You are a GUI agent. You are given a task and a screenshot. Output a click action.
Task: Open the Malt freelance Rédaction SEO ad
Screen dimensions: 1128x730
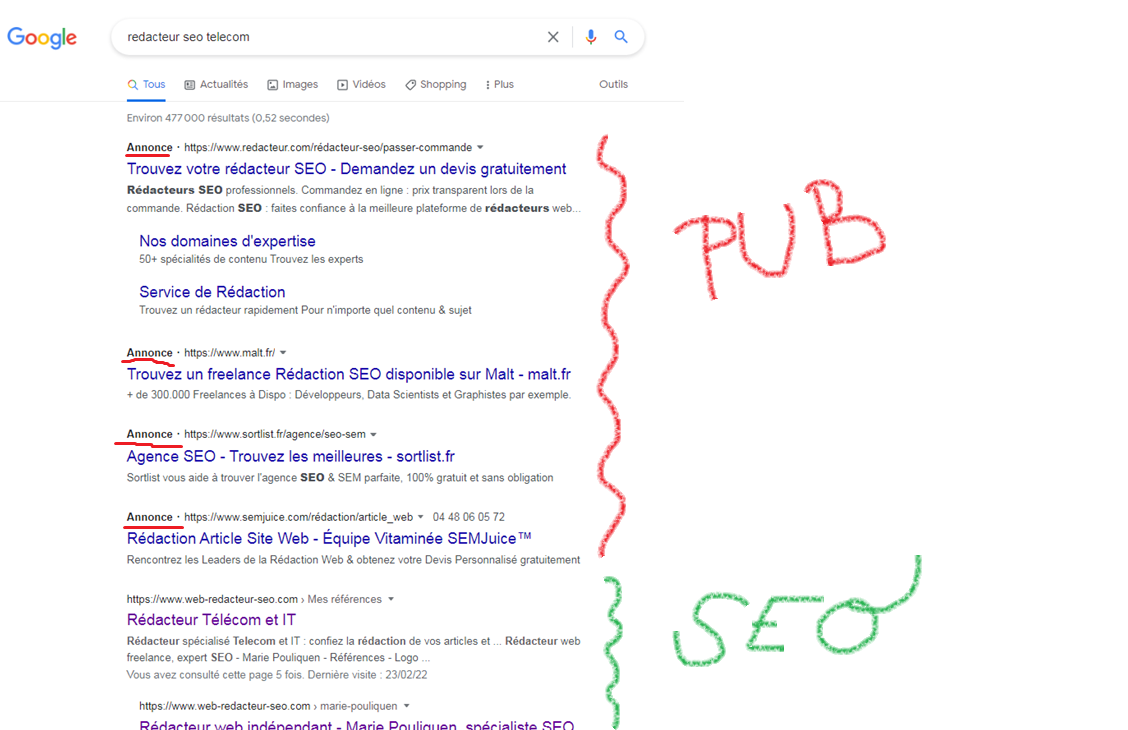tap(349, 374)
